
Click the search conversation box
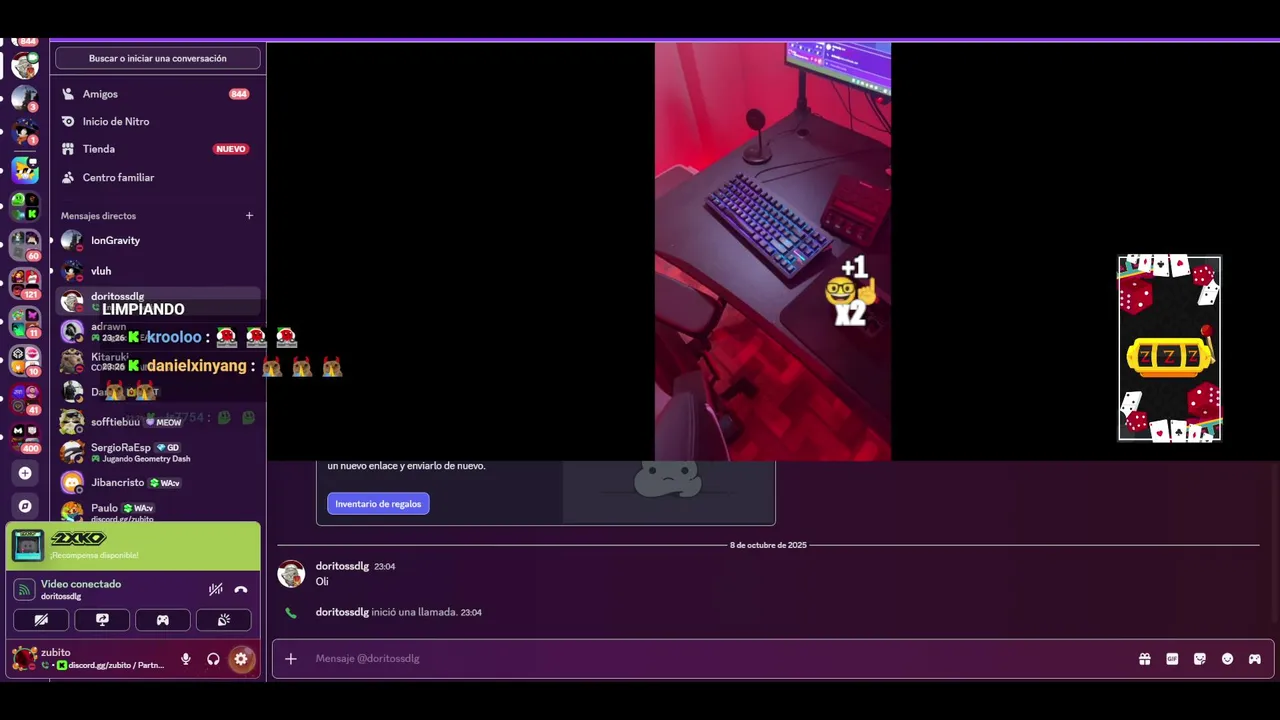pyautogui.click(x=158, y=58)
